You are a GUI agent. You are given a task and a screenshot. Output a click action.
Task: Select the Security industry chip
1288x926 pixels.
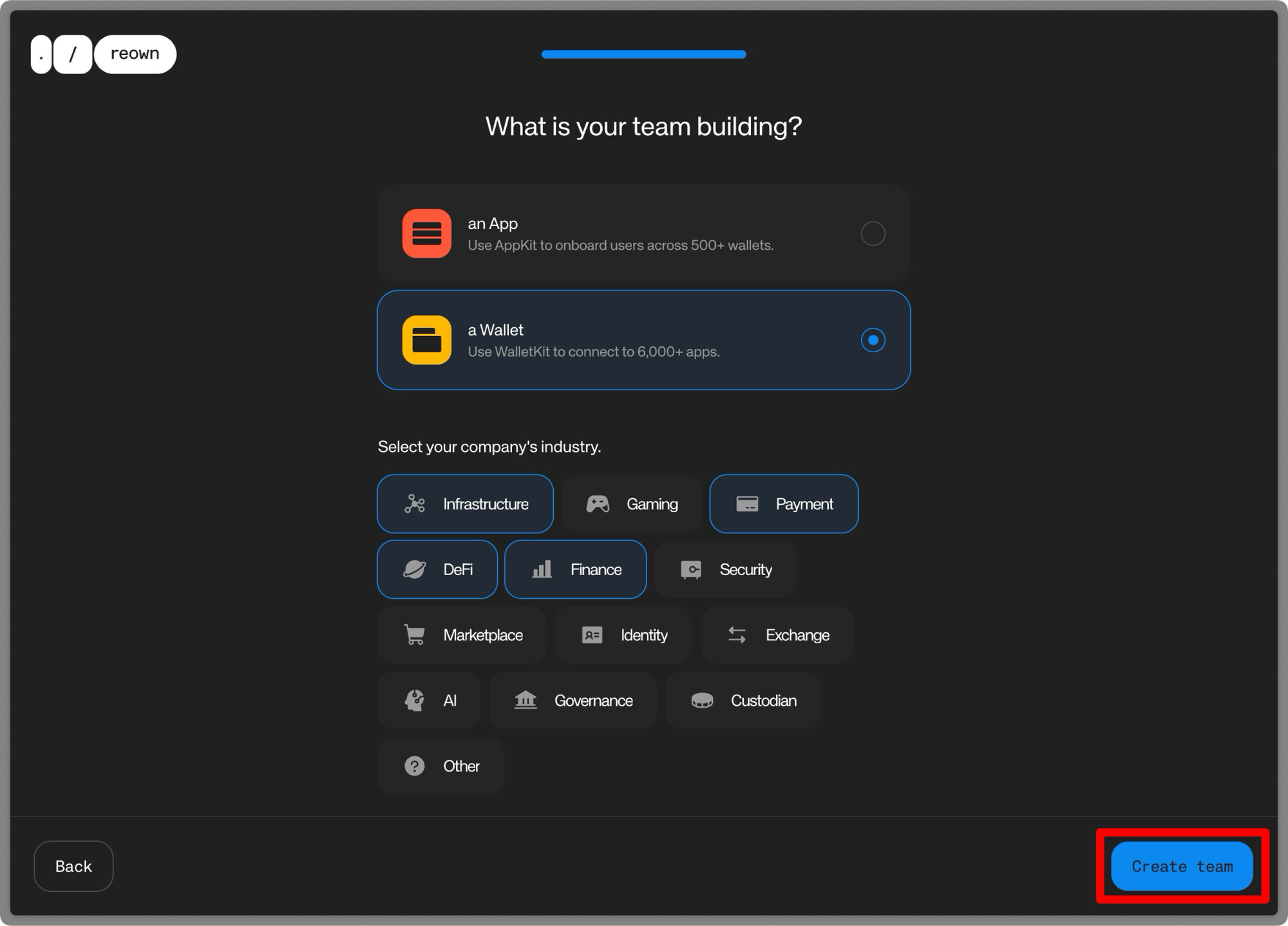(725, 569)
